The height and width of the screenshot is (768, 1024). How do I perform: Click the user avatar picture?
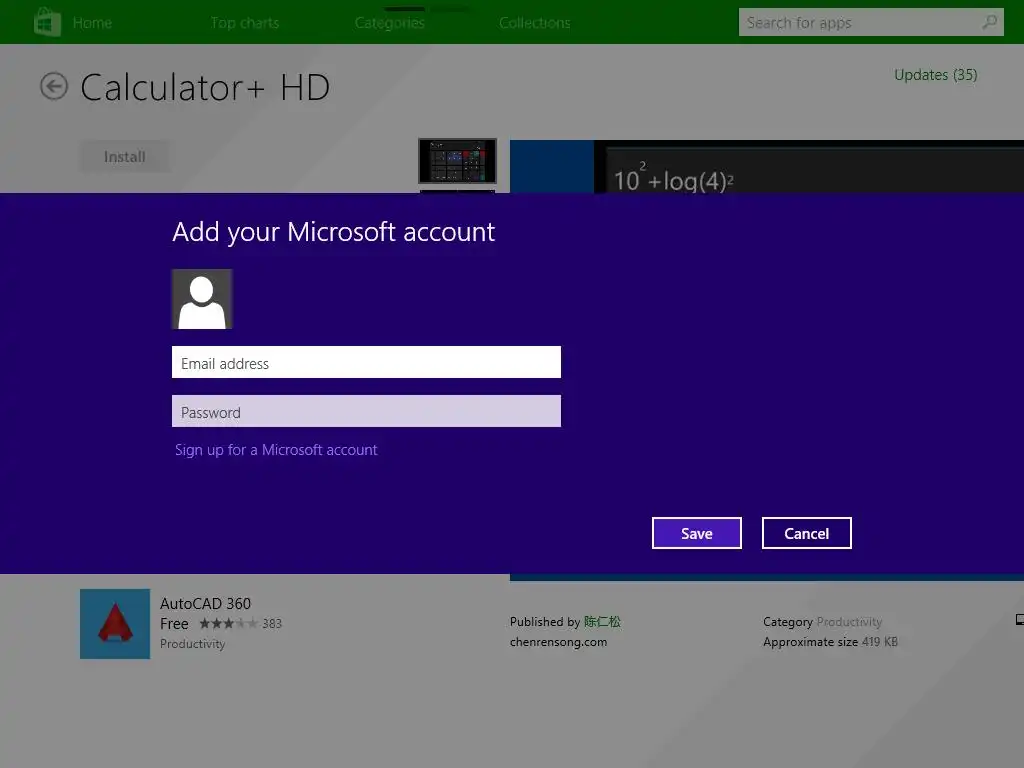202,299
